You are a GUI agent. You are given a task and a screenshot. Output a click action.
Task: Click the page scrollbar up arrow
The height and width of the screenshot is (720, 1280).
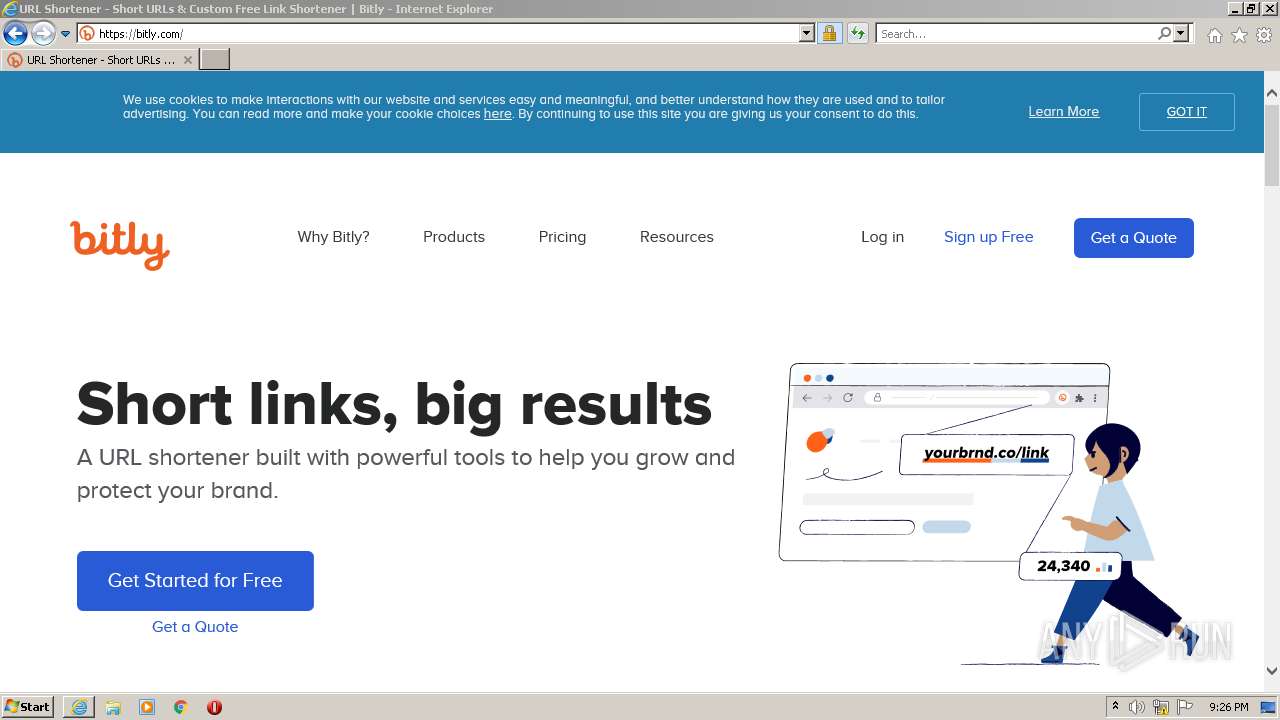1272,93
